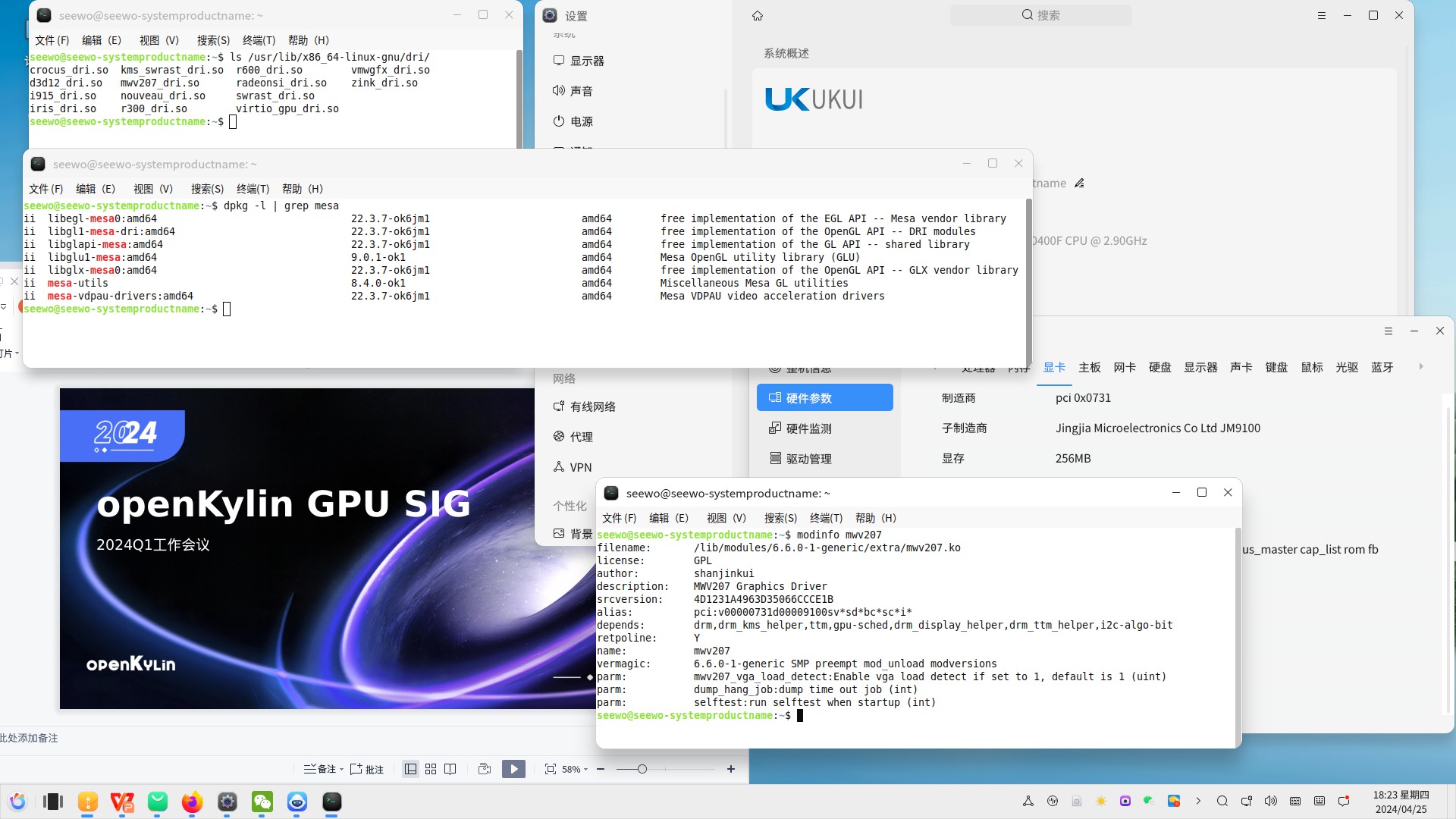Open the notification bubble tray icon

click(1344, 801)
